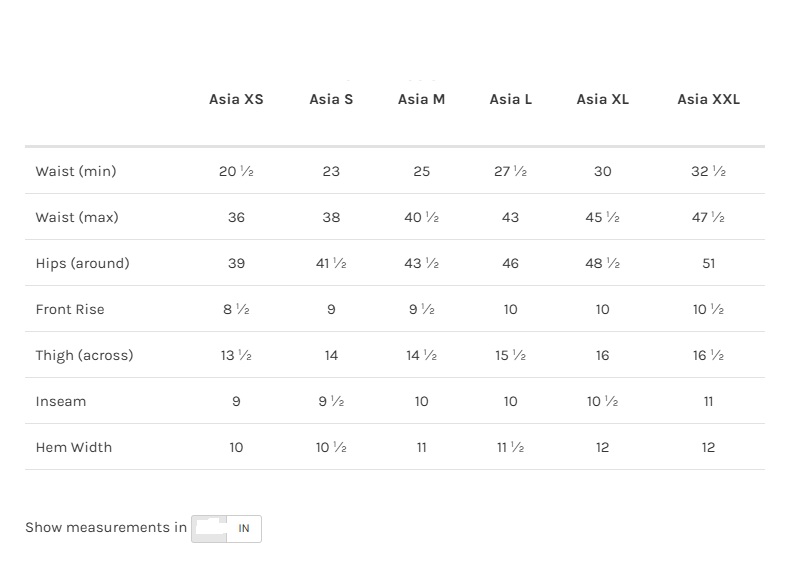Viewport: 785px width, 570px height.
Task: Click the Asia XL column header
Action: point(602,99)
